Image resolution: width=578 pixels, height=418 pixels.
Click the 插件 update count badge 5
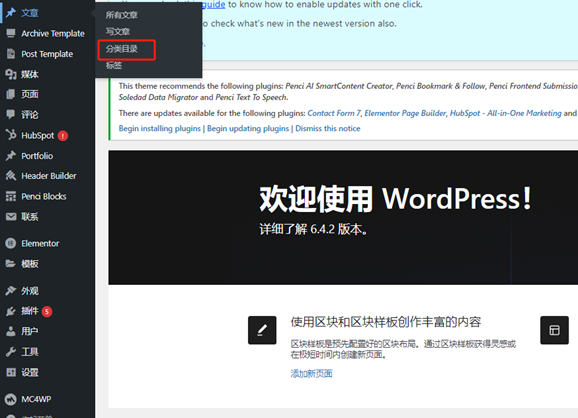pyautogui.click(x=47, y=311)
